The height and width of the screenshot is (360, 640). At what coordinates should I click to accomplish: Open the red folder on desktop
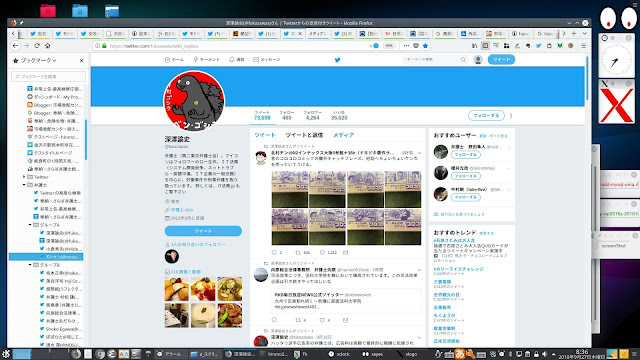[x=48, y=10]
